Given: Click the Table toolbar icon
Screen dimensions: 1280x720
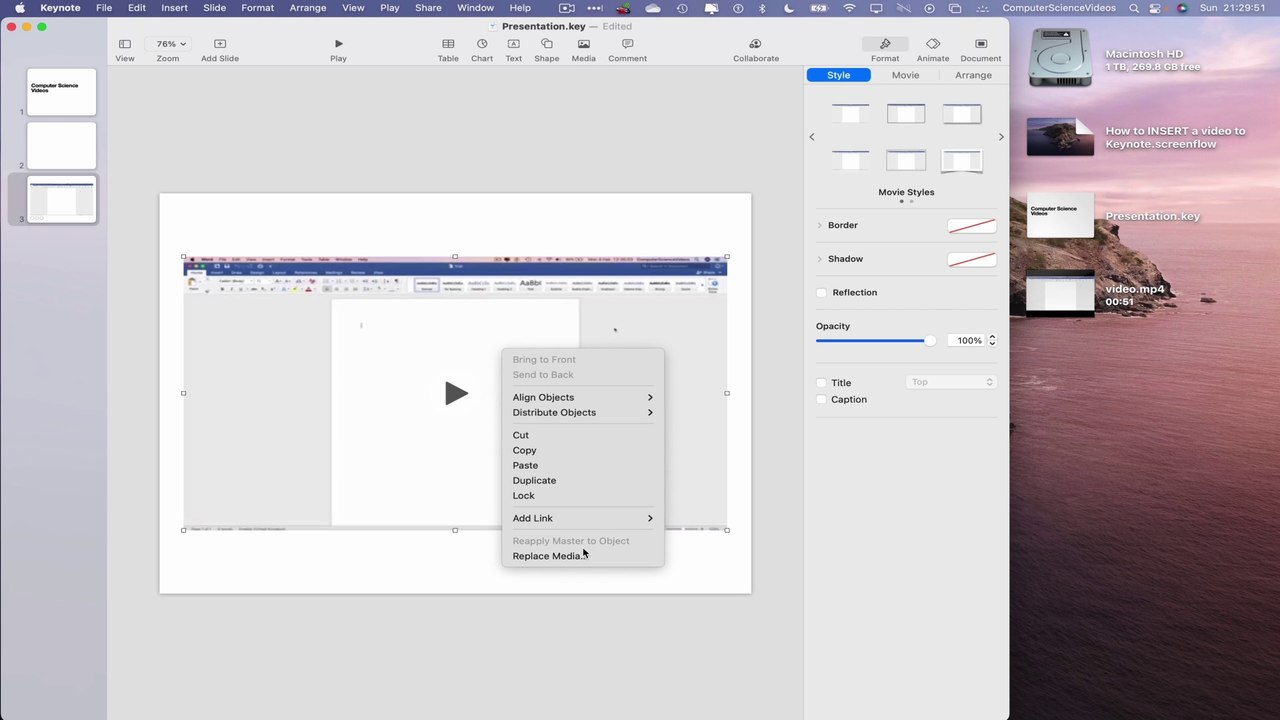Looking at the screenshot, I should 448,44.
